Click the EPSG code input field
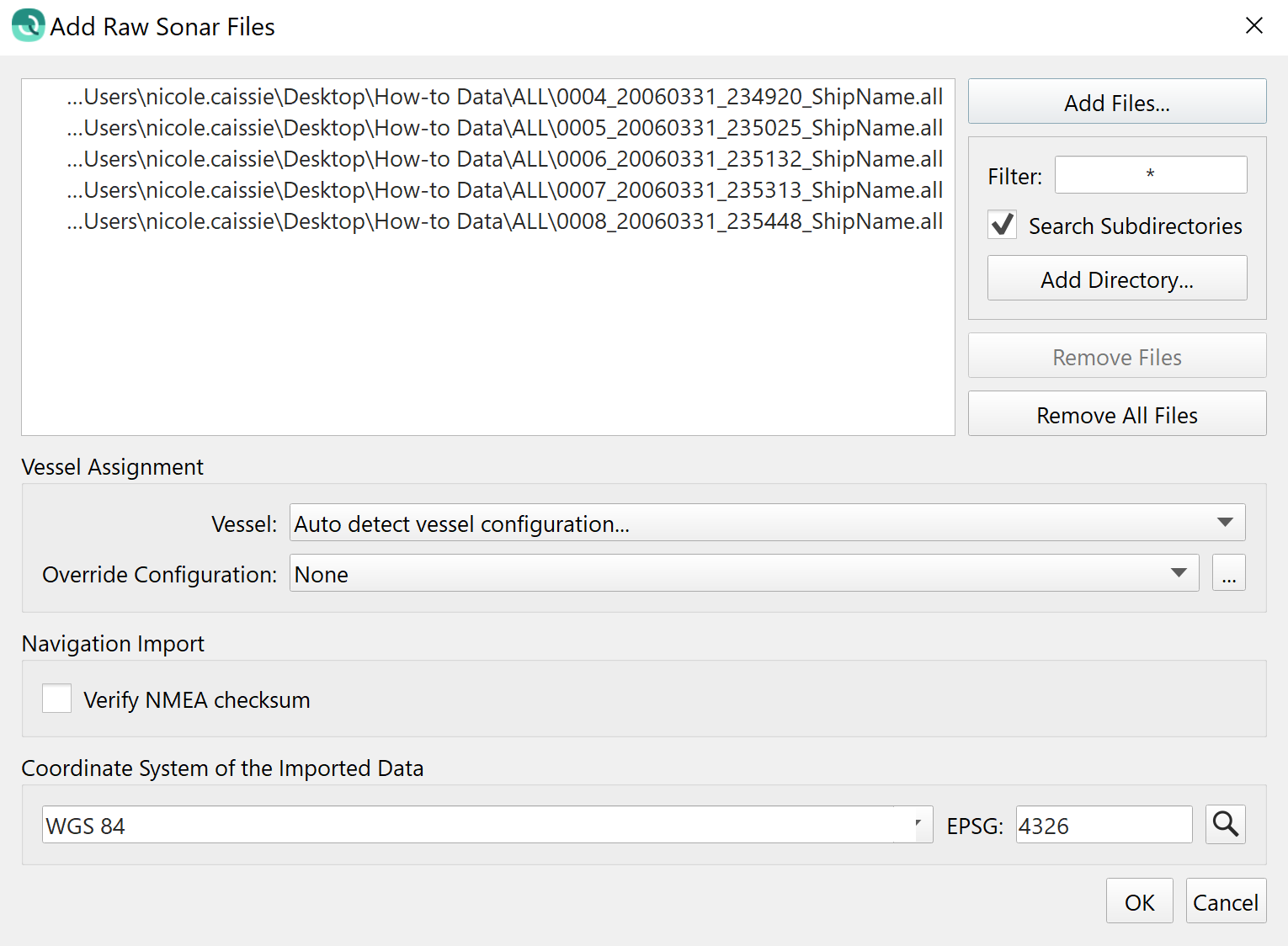This screenshot has height=946, width=1288. [1103, 825]
